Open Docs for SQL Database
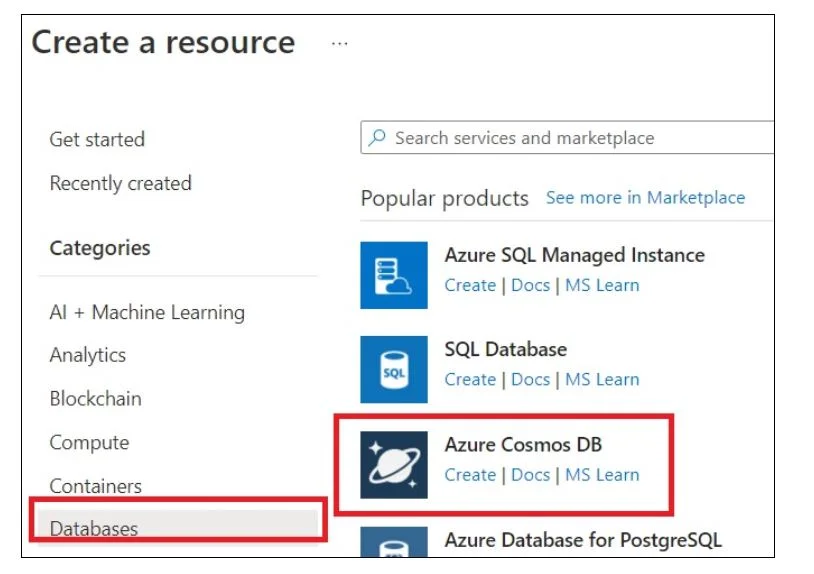The width and height of the screenshot is (814, 574). pyautogui.click(x=531, y=380)
